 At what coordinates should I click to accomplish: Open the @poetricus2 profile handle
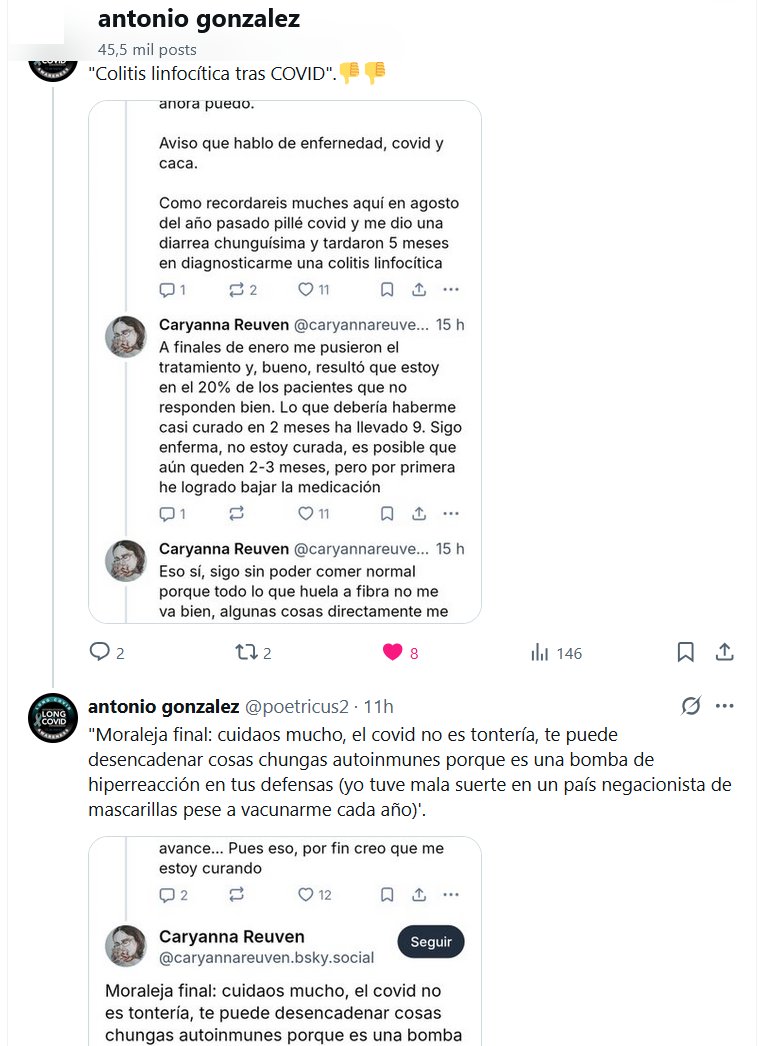(x=297, y=706)
